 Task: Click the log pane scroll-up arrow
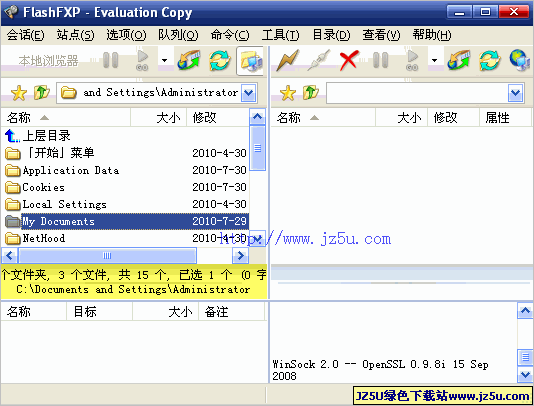525,310
